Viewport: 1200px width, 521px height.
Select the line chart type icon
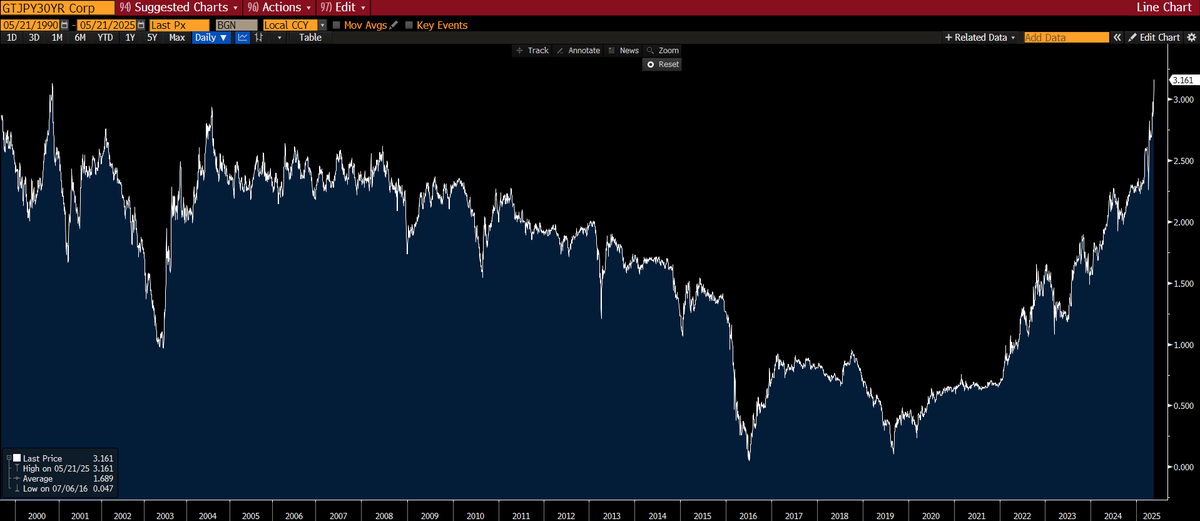click(x=242, y=37)
